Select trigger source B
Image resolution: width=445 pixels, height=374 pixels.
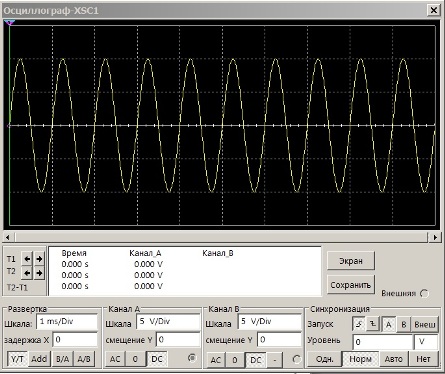(x=403, y=324)
